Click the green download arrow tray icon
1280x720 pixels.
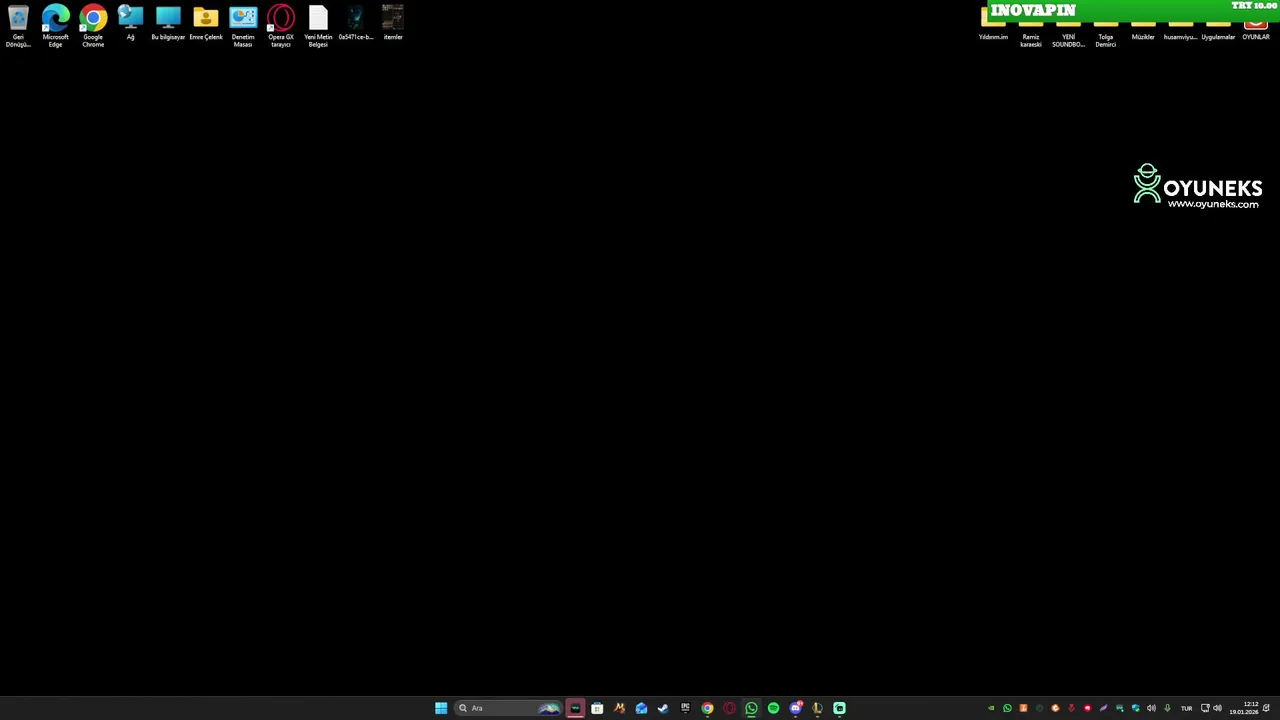(1167, 708)
